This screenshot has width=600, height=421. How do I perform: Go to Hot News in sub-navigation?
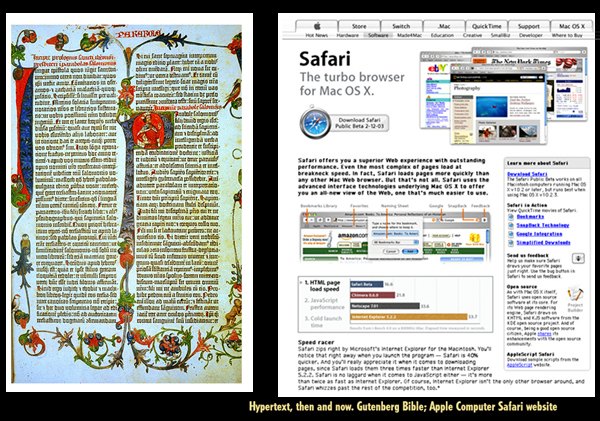(x=316, y=35)
